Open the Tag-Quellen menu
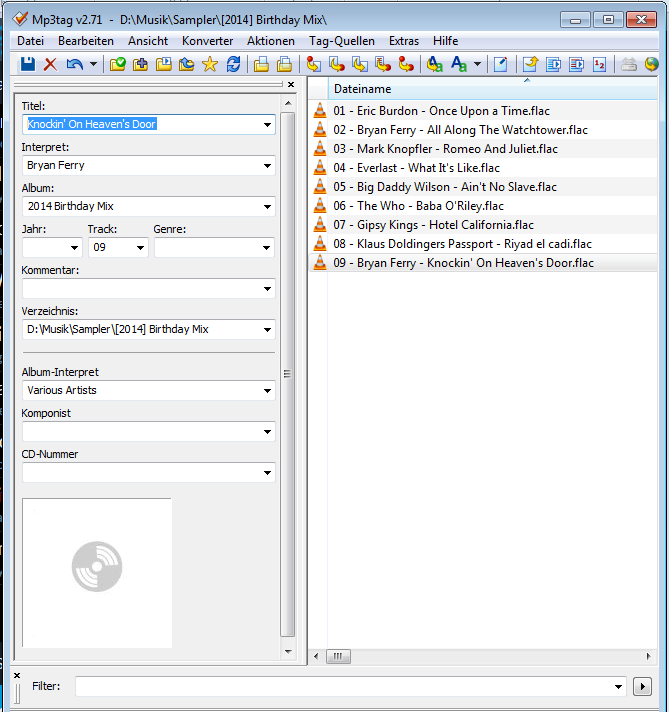 [342, 41]
